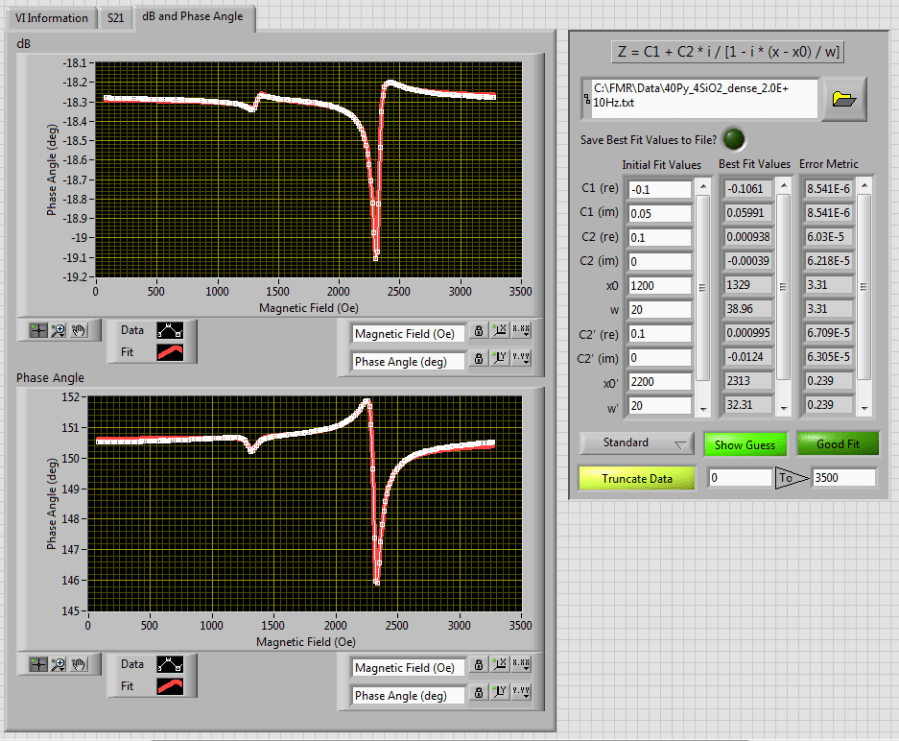
Task: Click the X-axis autoscale icon on dB graph
Action: coord(499,333)
